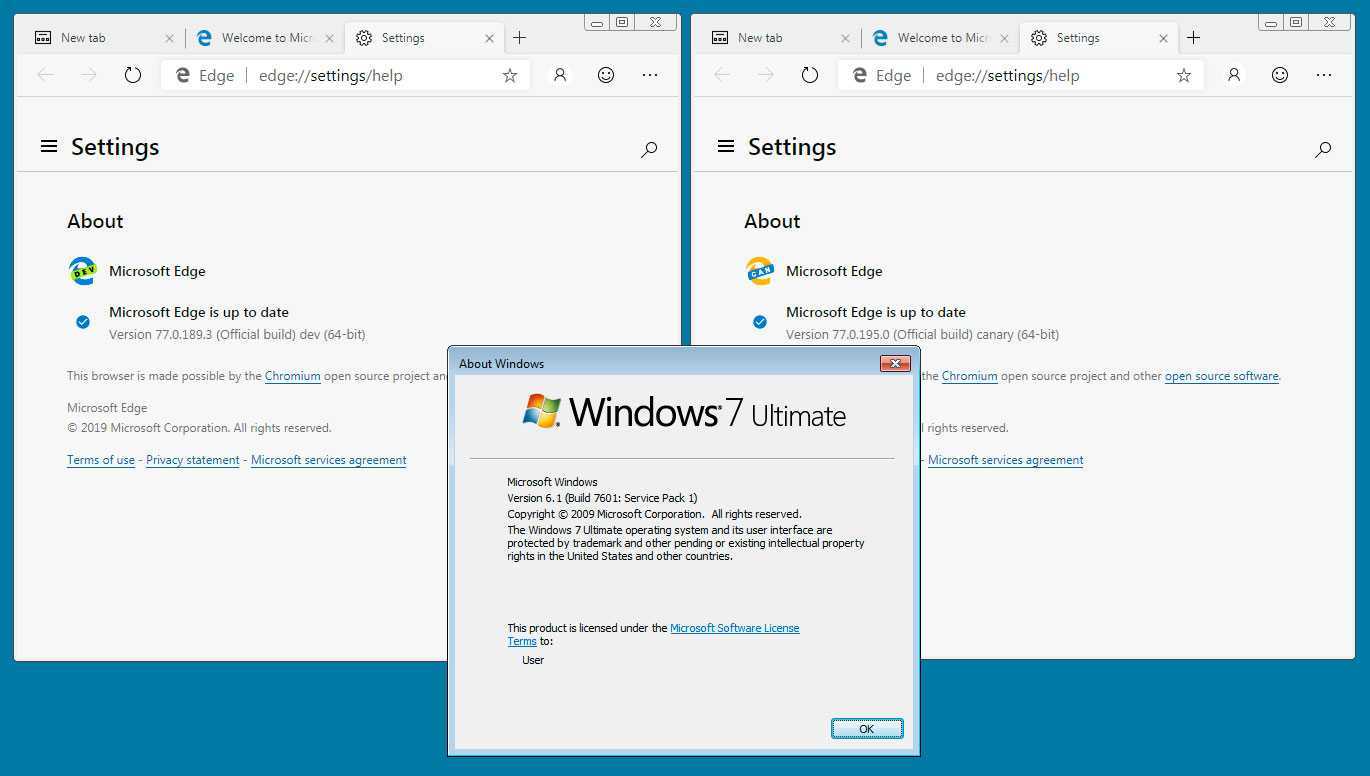Image resolution: width=1370 pixels, height=776 pixels.
Task: Close the Settings tab in Dev Edge
Action: click(489, 39)
